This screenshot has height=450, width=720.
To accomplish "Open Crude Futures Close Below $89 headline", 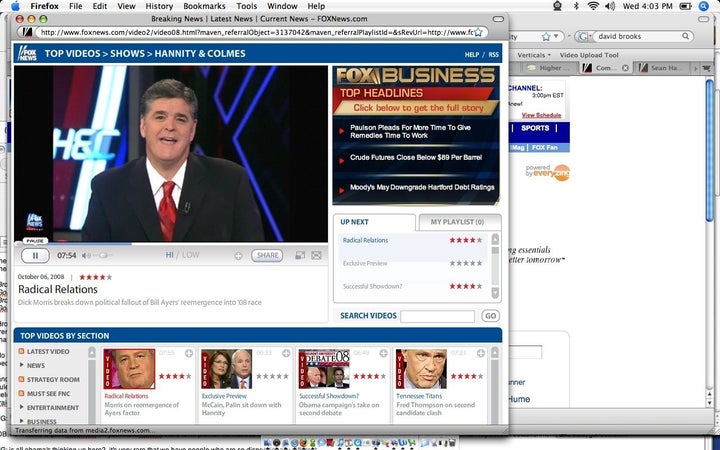I will coord(416,158).
